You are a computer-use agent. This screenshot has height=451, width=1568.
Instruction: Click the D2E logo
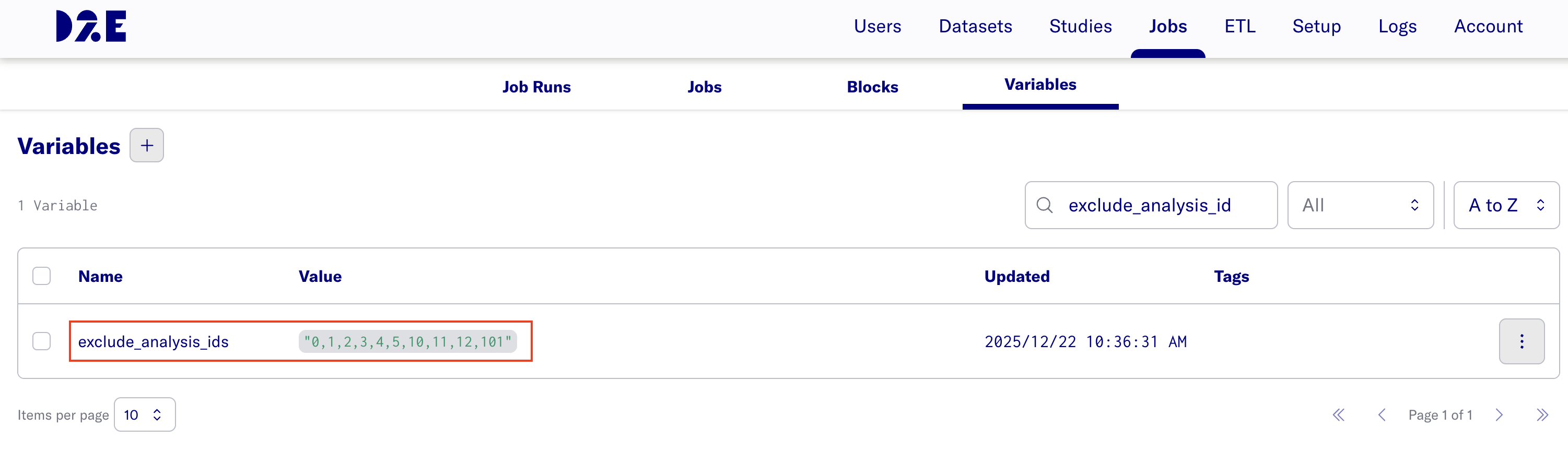[91, 26]
